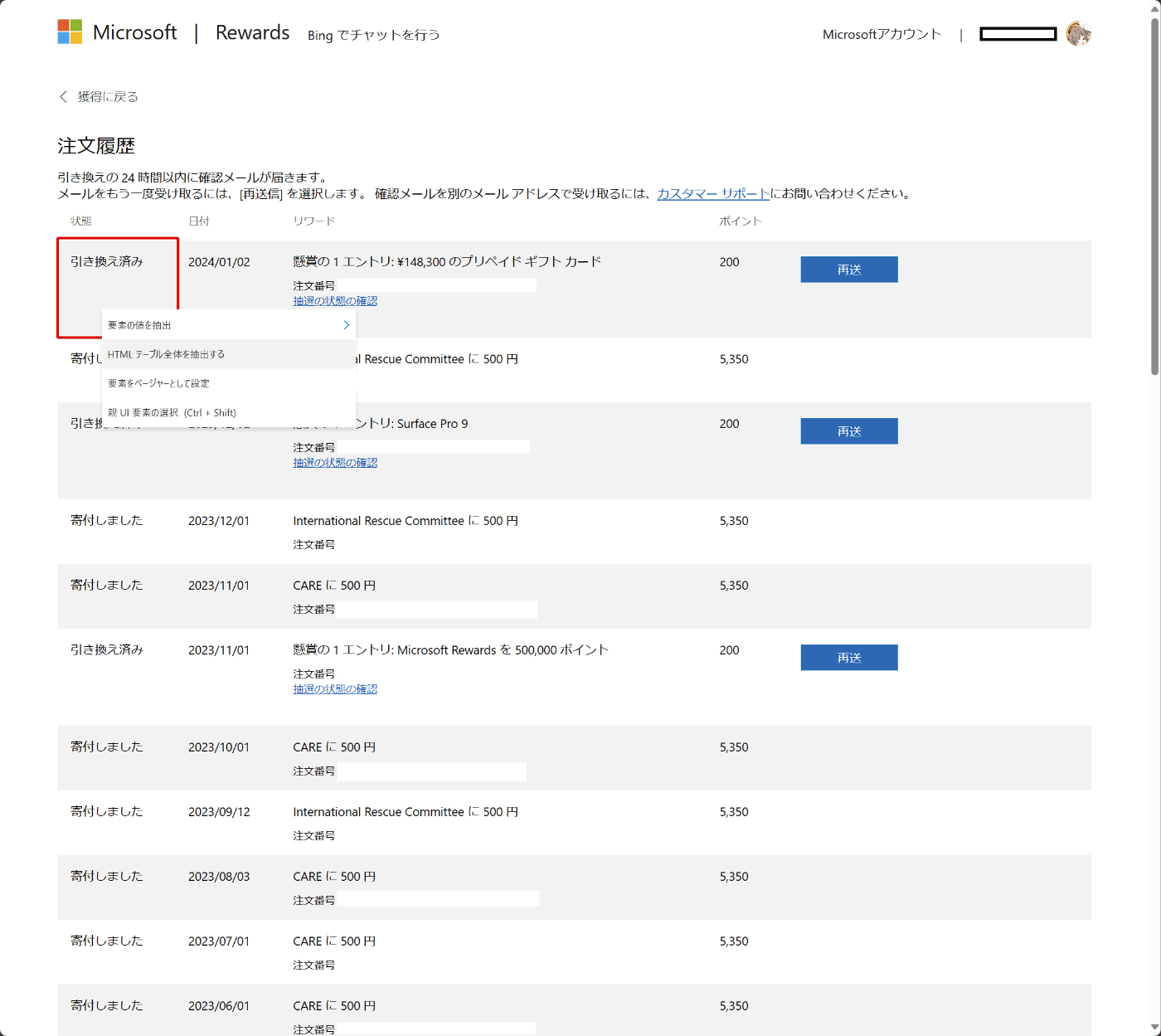This screenshot has height=1036, width=1161.
Task: Open Bing でチャットを行う link
Action: [374, 35]
